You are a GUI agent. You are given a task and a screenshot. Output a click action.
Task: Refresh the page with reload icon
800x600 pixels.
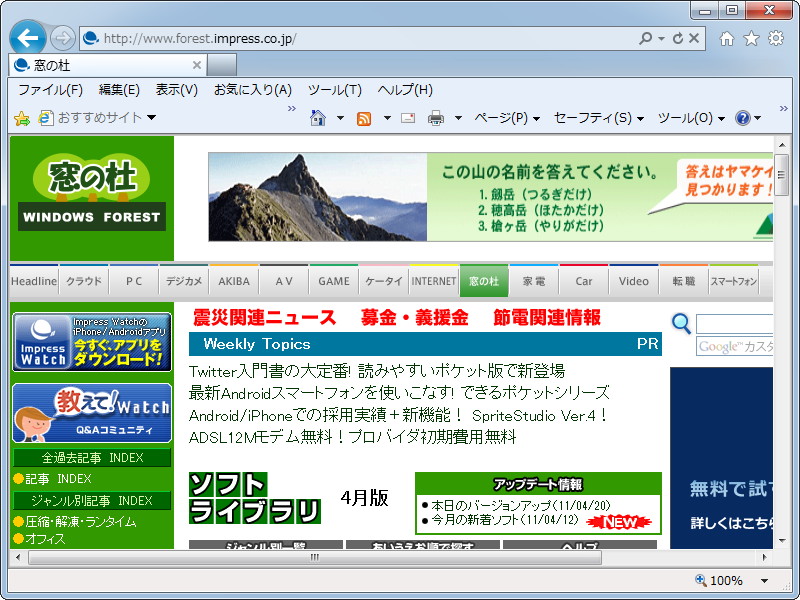(678, 38)
